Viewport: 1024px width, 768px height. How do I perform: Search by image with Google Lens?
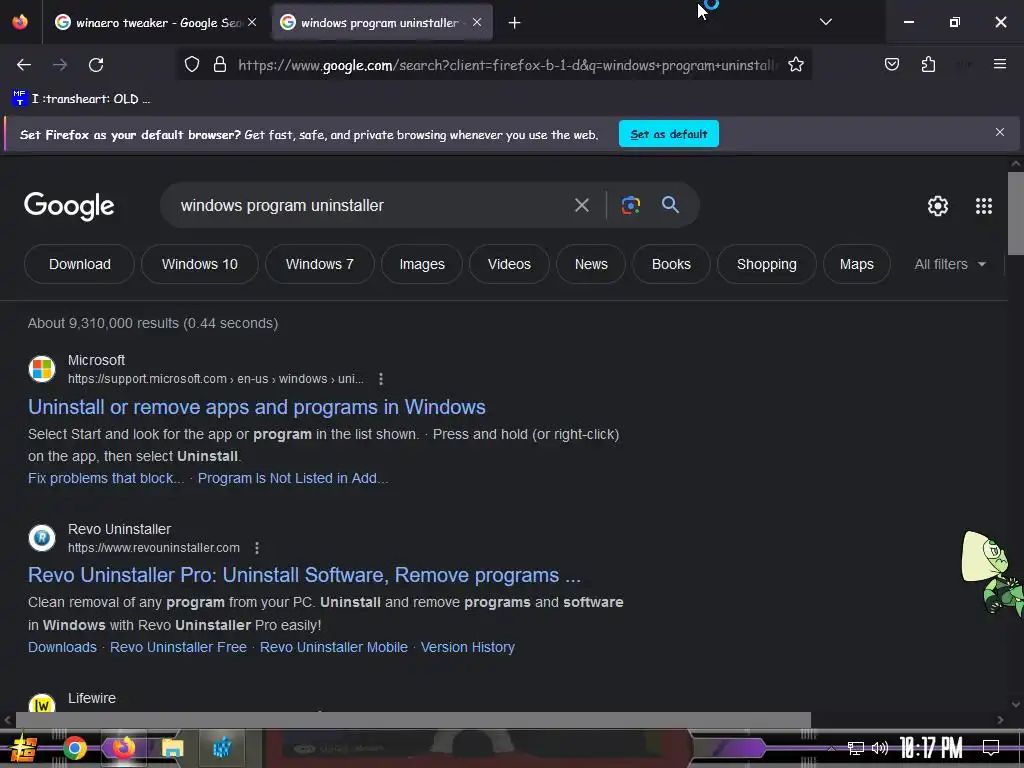click(x=630, y=205)
